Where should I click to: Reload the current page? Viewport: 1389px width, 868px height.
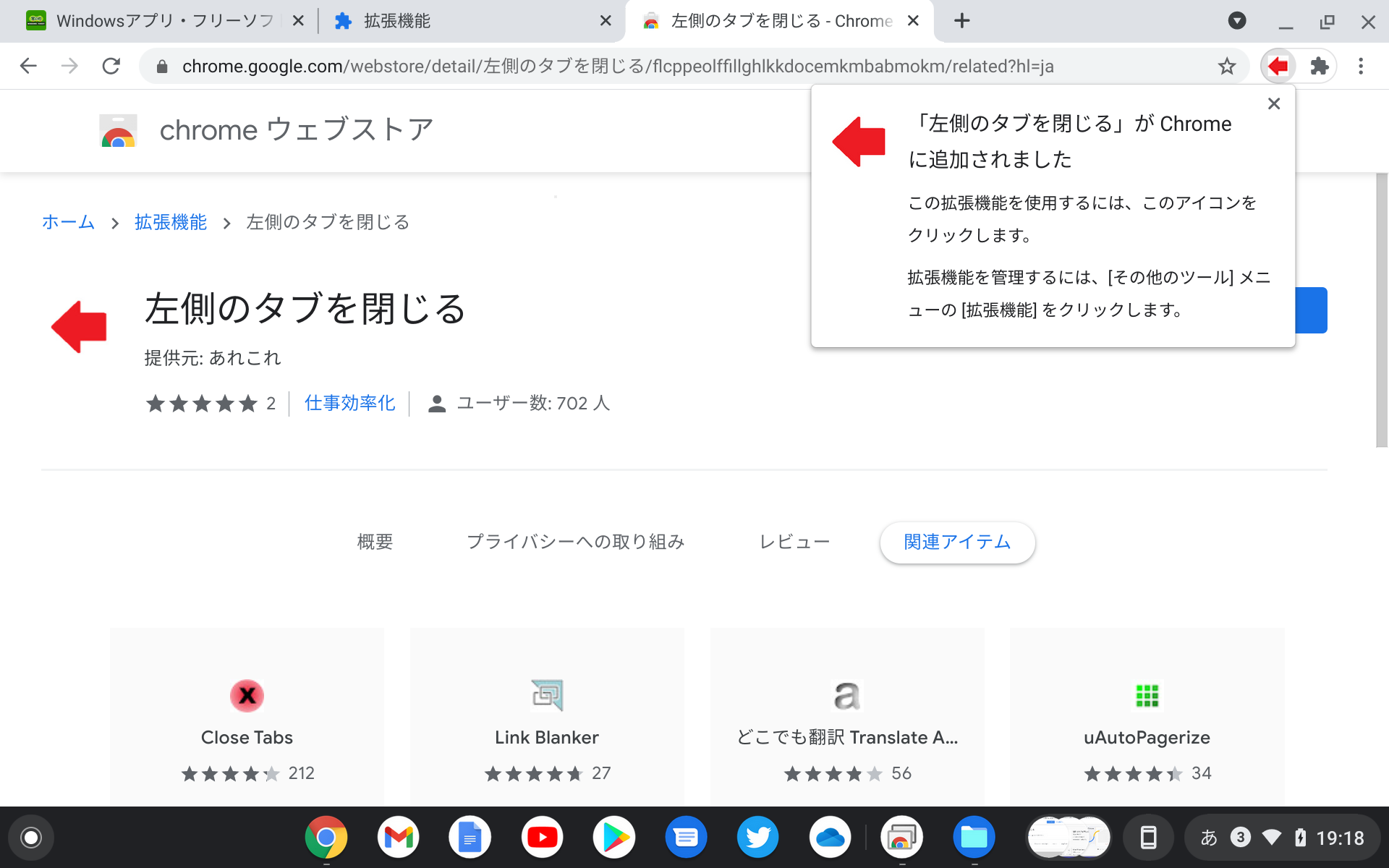point(111,66)
